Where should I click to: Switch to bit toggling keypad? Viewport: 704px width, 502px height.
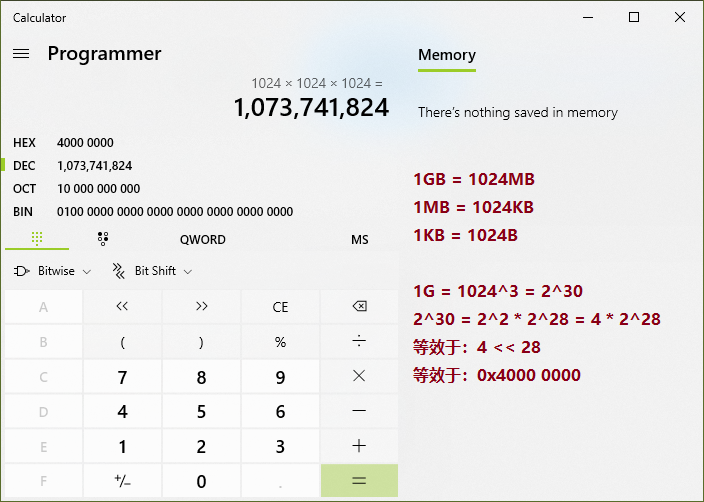(x=103, y=239)
